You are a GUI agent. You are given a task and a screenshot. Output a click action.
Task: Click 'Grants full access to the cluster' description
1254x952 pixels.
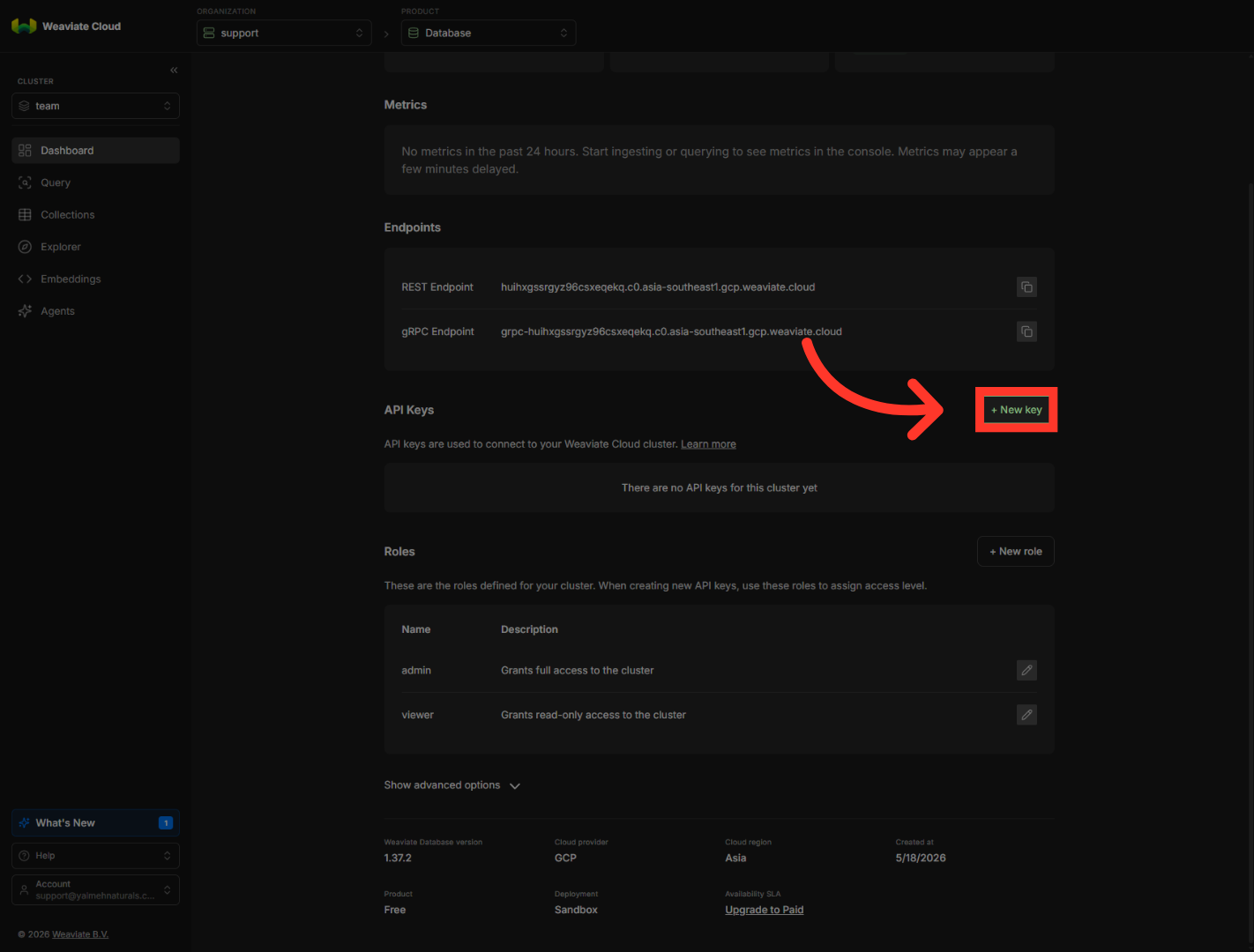578,671
